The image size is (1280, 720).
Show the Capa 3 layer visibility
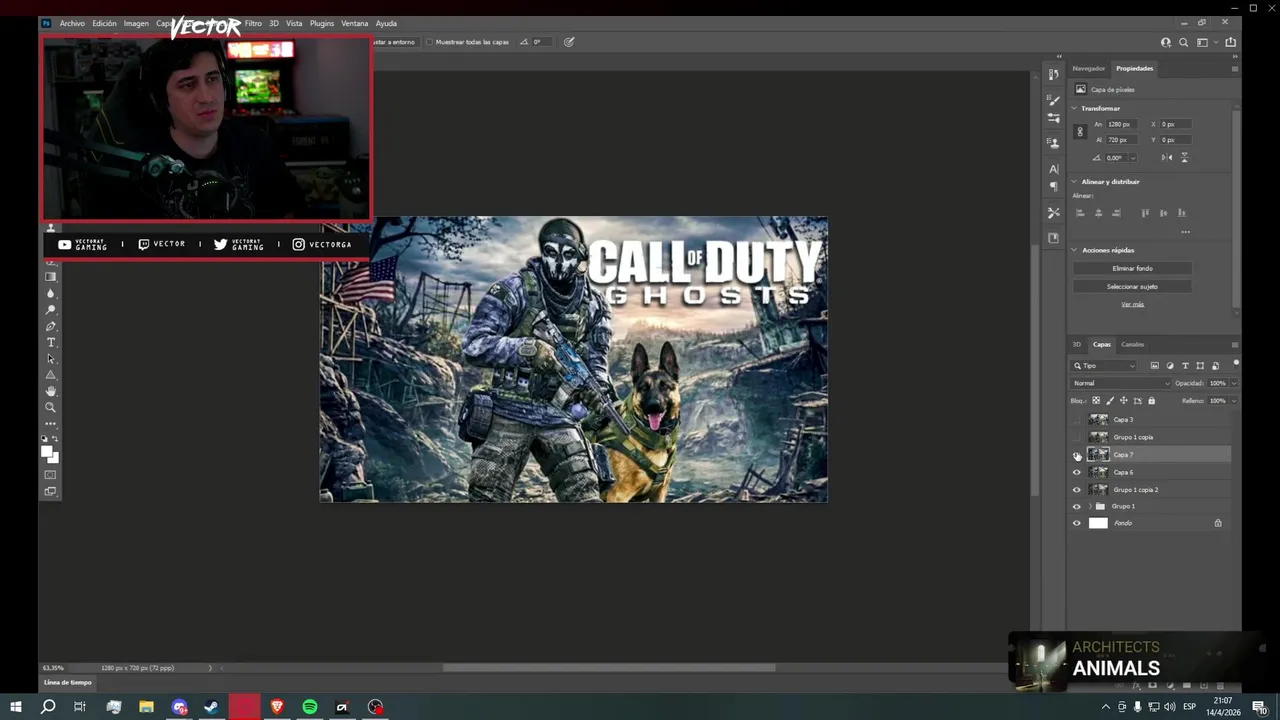coord(1077,420)
